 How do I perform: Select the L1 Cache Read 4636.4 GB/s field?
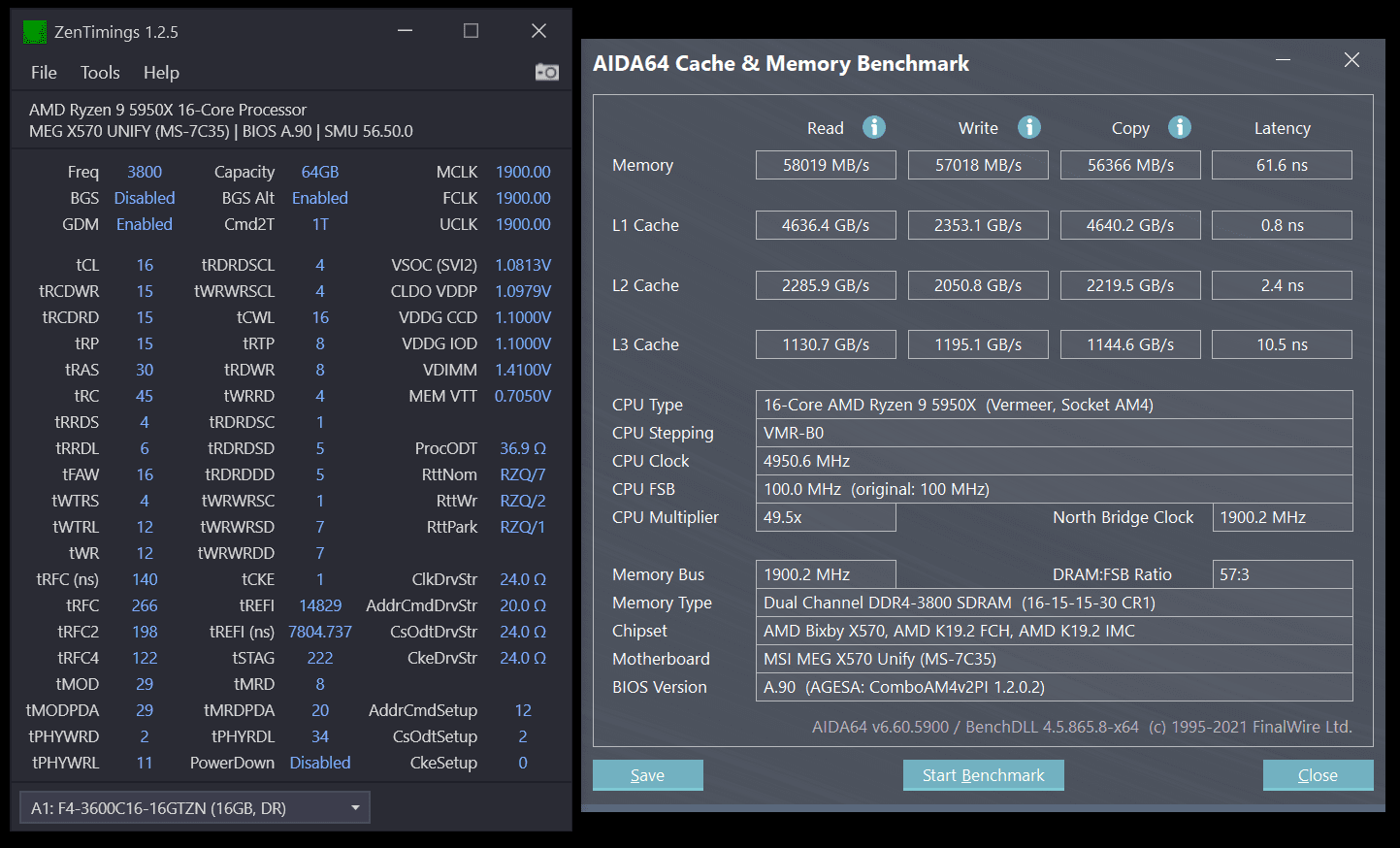[826, 225]
